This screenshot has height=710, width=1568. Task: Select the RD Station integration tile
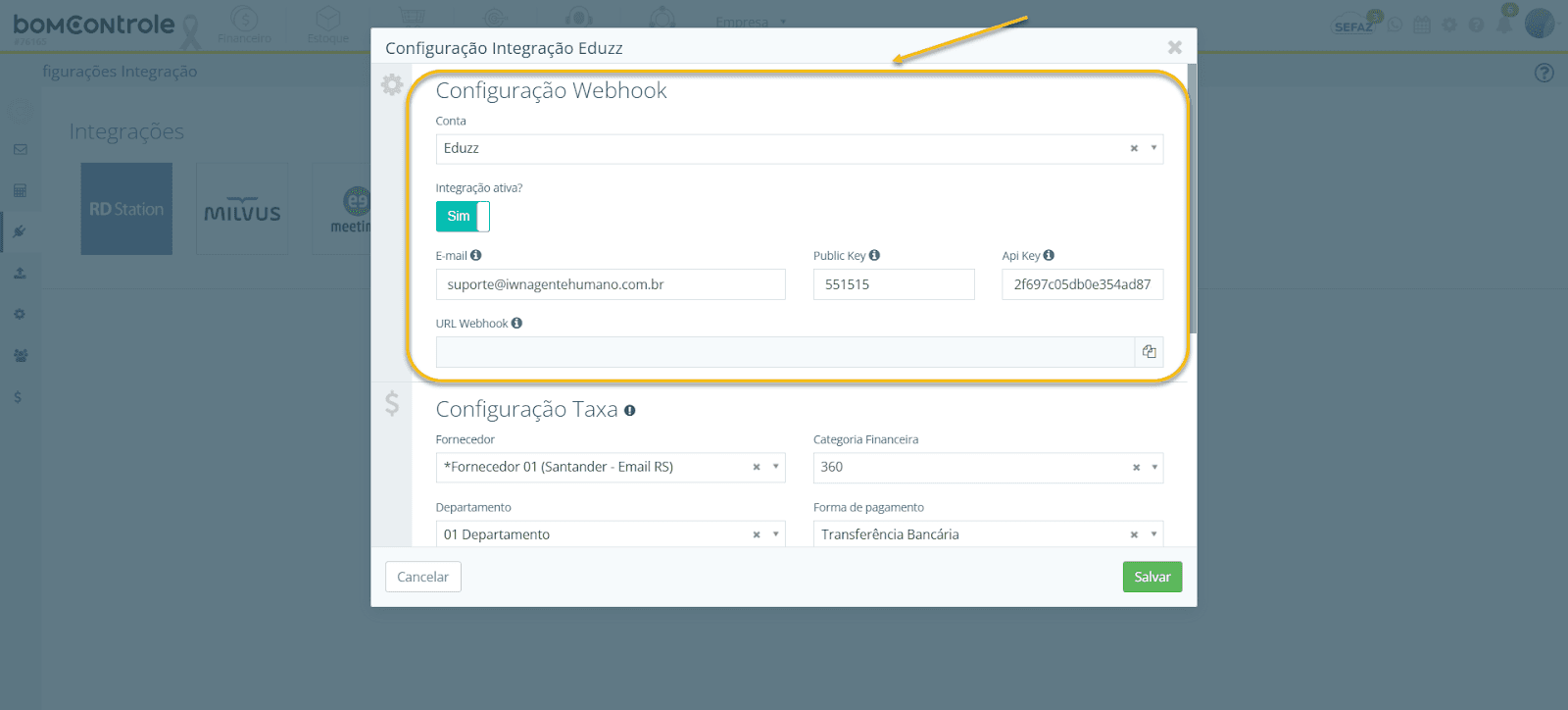[x=126, y=209]
